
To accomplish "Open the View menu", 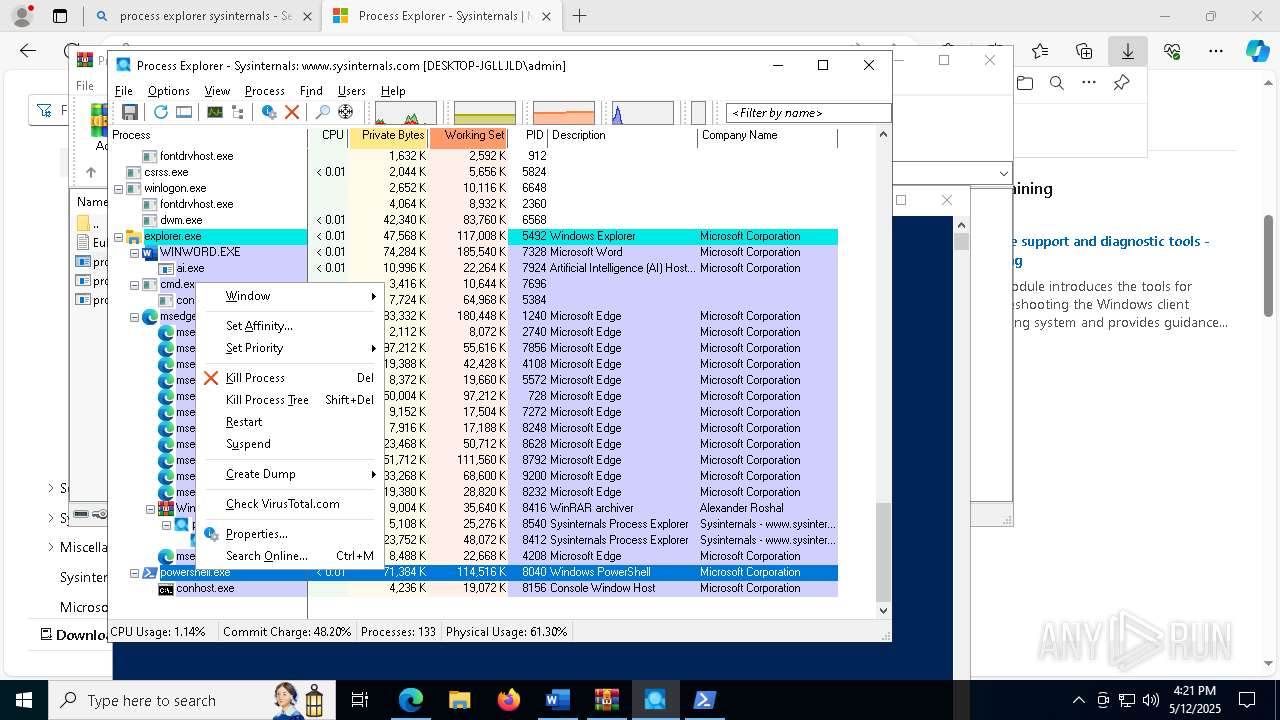I will [217, 91].
